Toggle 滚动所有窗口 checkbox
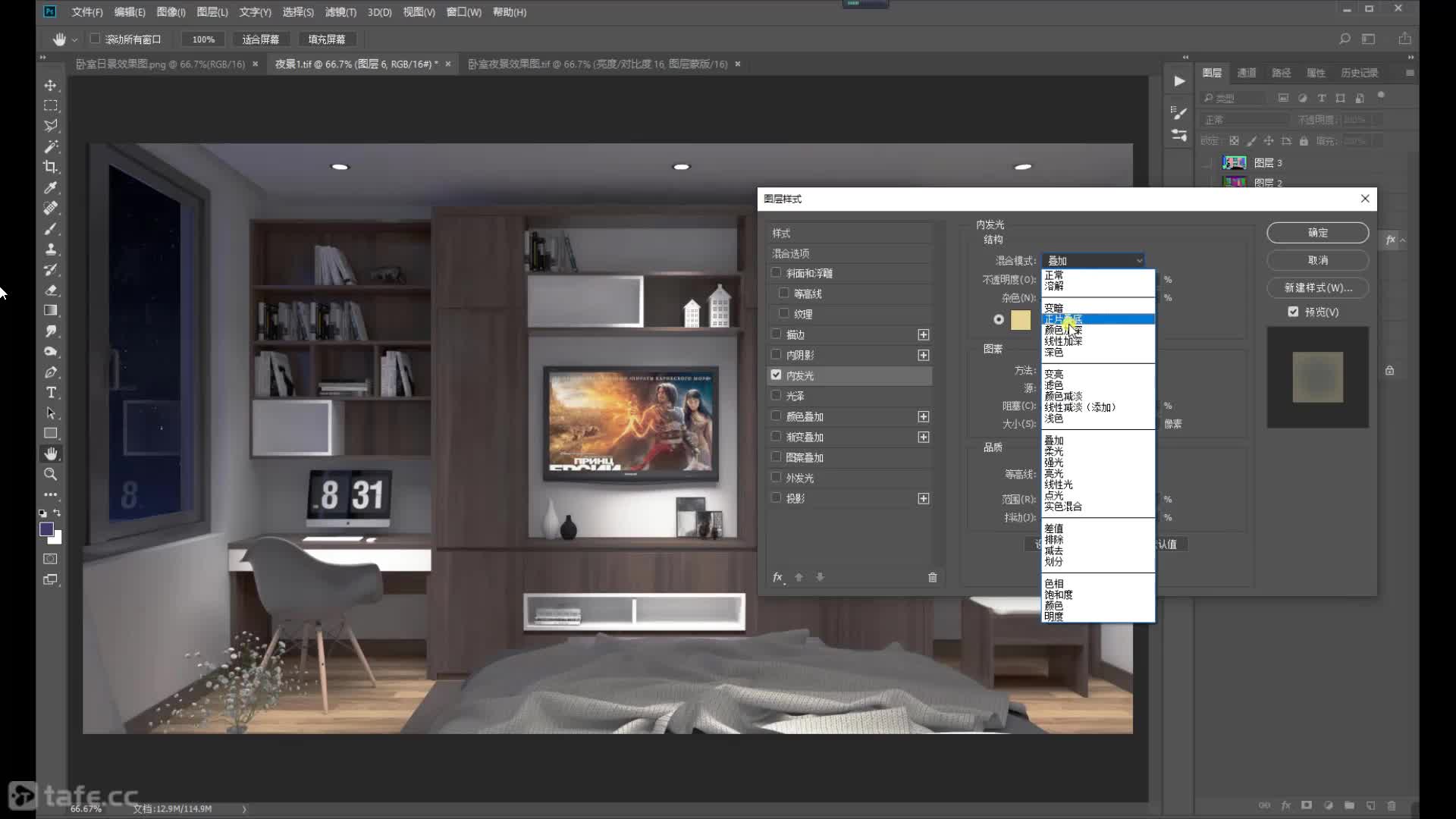This screenshot has height=819, width=1456. pyautogui.click(x=95, y=39)
